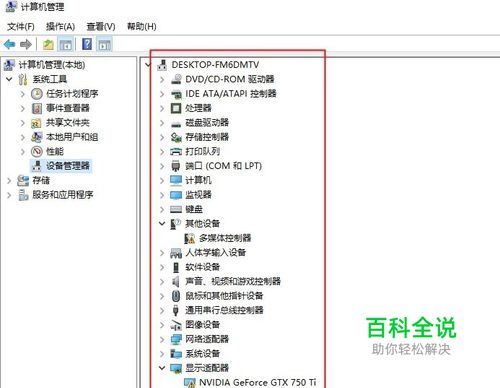Collapse the 其他设备 category

coord(162,223)
